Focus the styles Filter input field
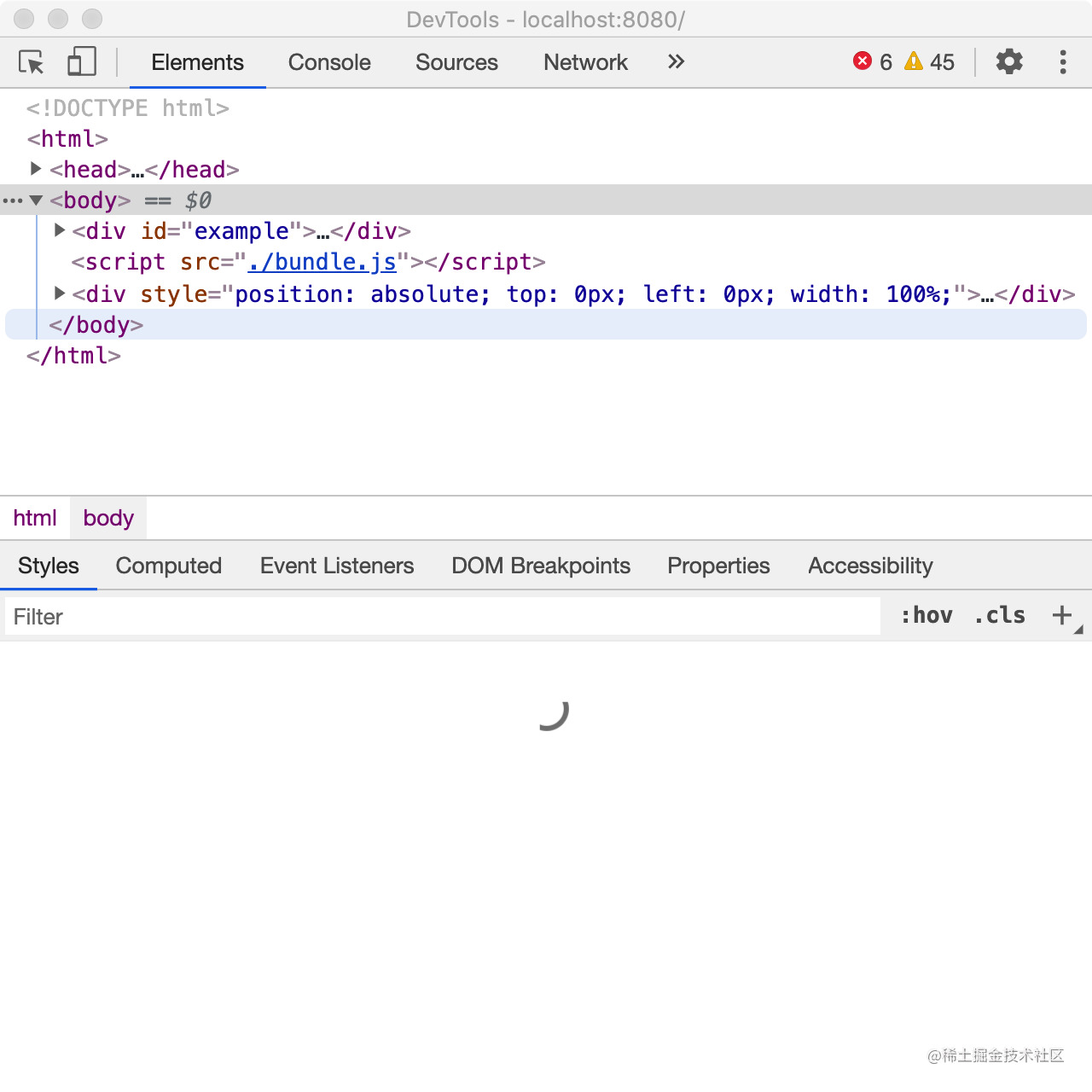 [x=442, y=616]
